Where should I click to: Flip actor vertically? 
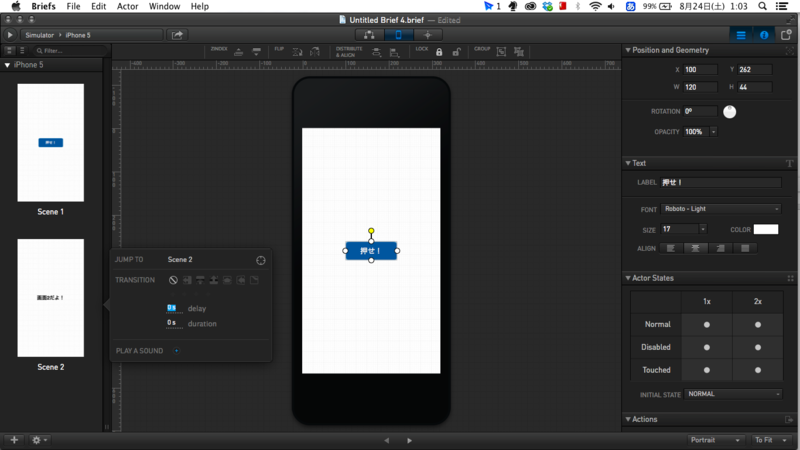pos(297,52)
